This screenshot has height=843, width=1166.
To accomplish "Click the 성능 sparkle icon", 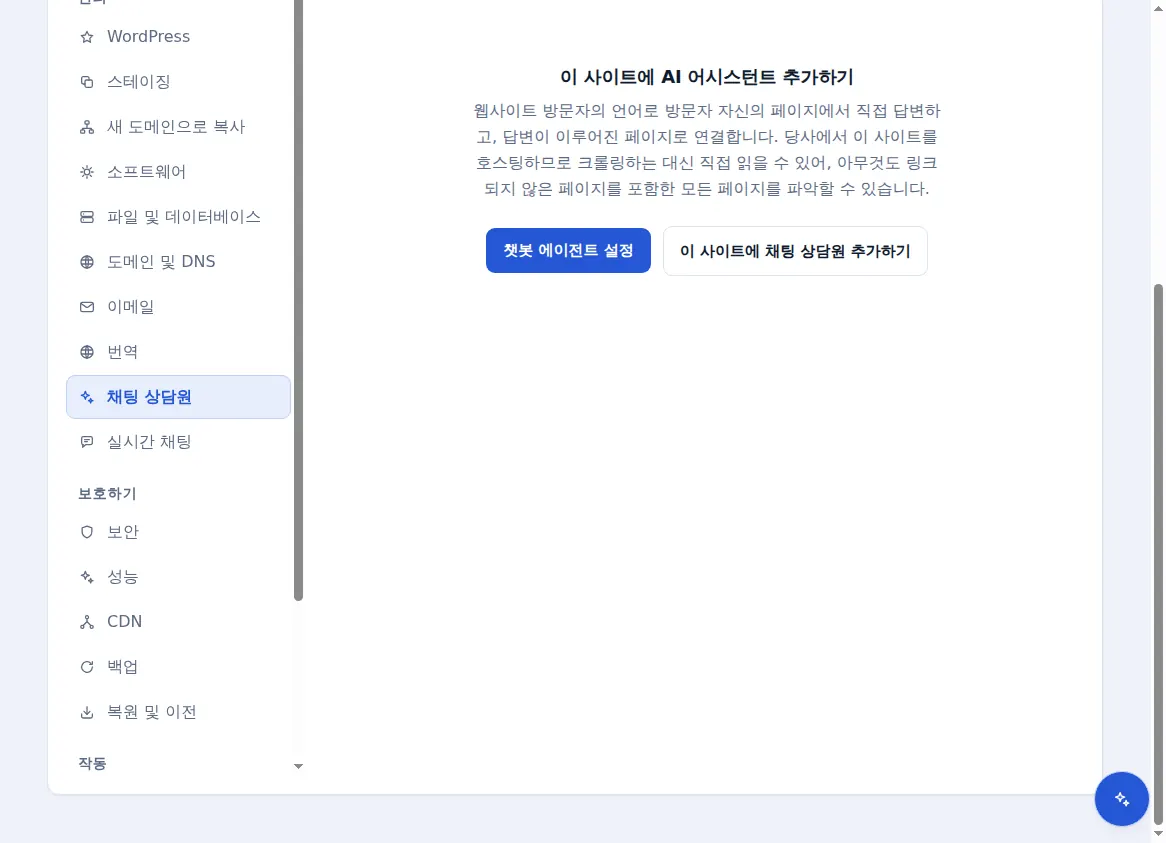I will pos(87,577).
